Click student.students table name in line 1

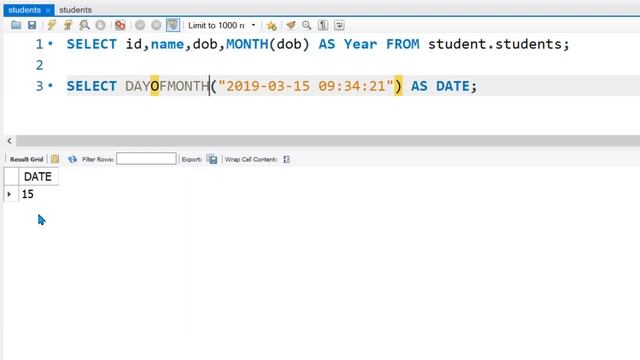[494, 44]
